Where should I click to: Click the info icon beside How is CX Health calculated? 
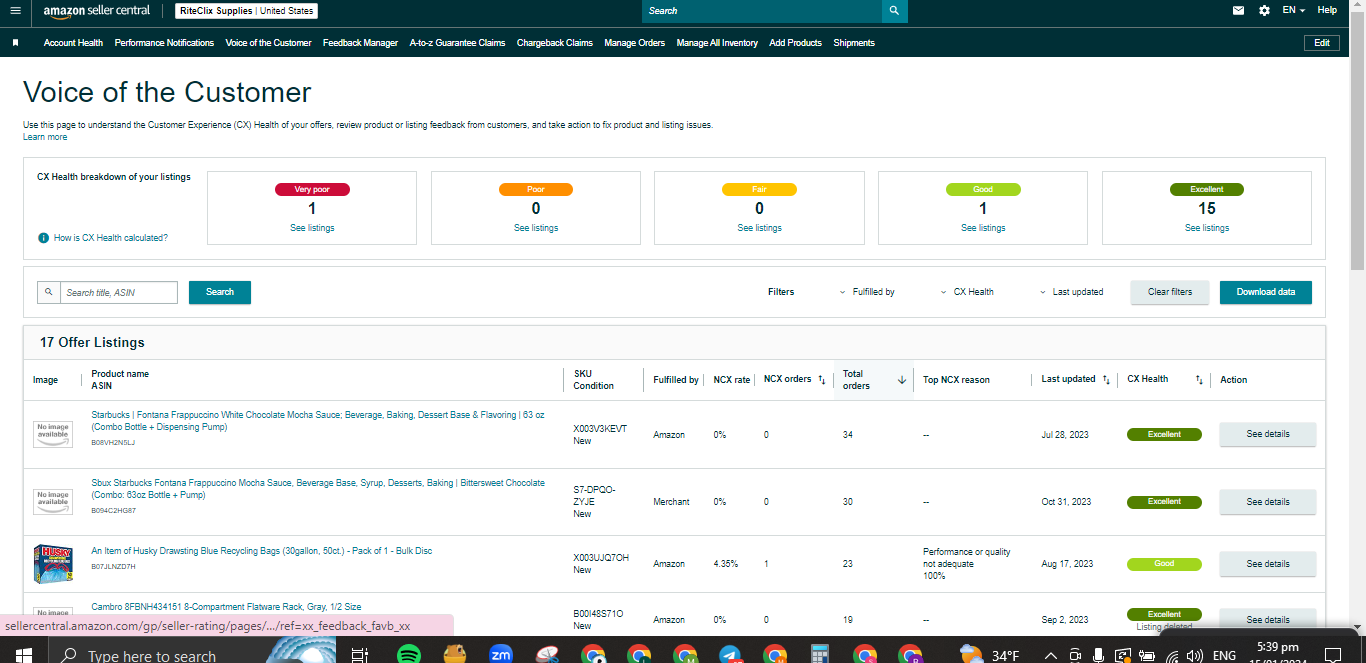coord(43,238)
